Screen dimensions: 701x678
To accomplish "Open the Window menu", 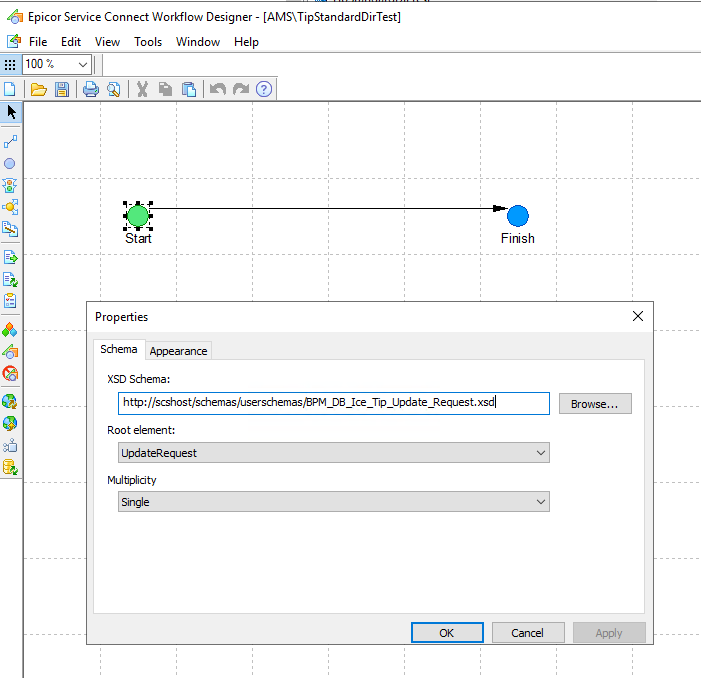I will (x=198, y=42).
